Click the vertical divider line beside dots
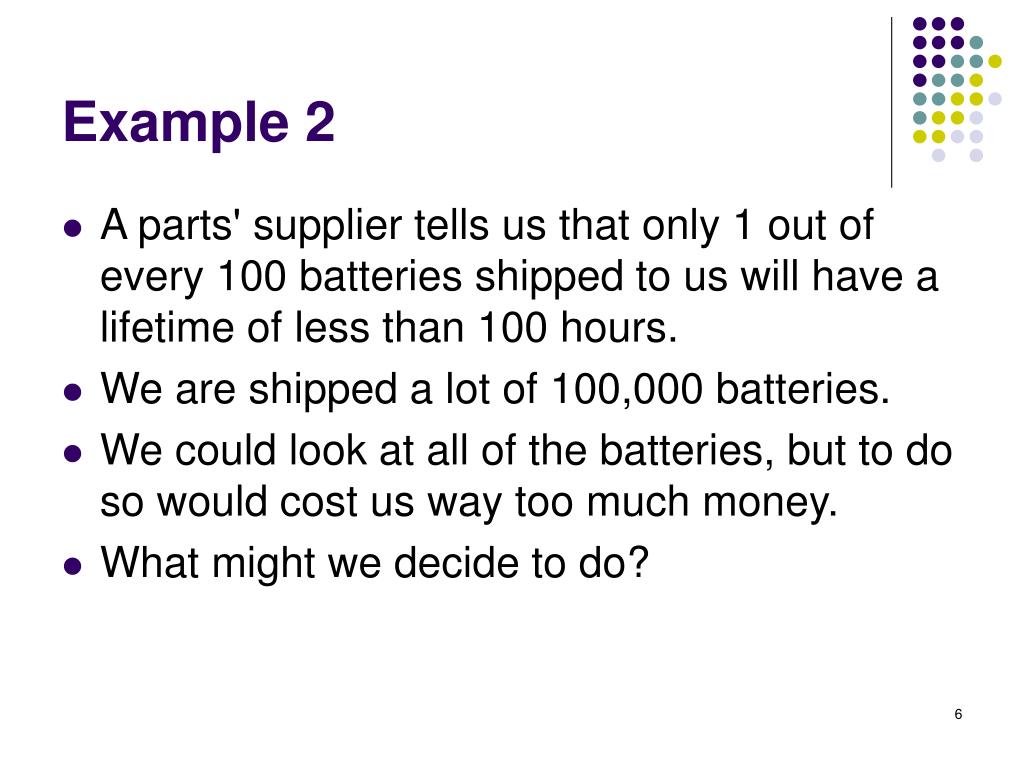This screenshot has height=768, width=1024. point(891,103)
